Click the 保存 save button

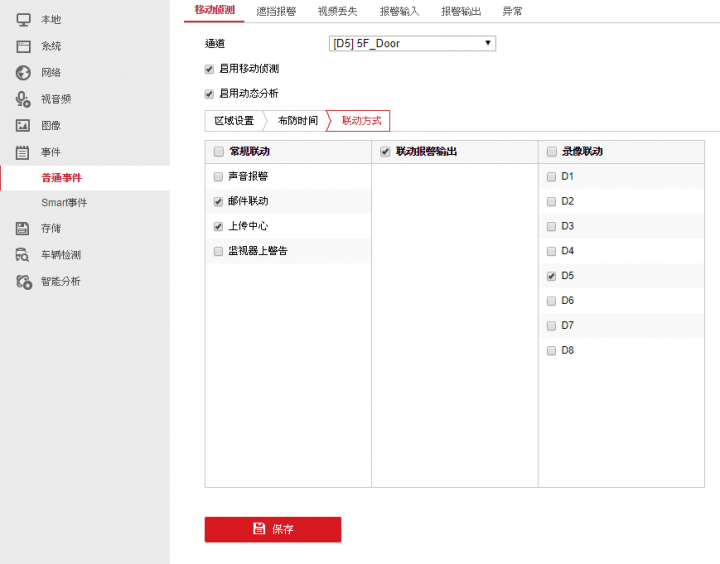pyautogui.click(x=273, y=530)
